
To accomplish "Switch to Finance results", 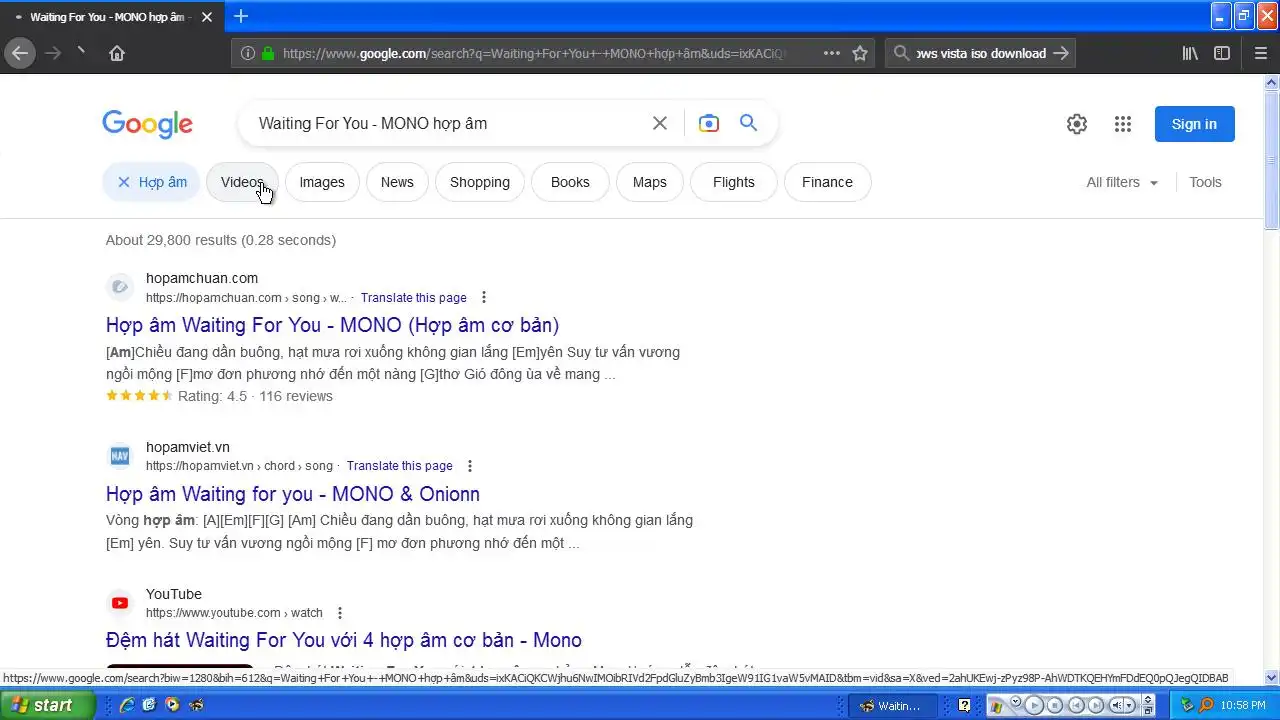I will pos(827,182).
